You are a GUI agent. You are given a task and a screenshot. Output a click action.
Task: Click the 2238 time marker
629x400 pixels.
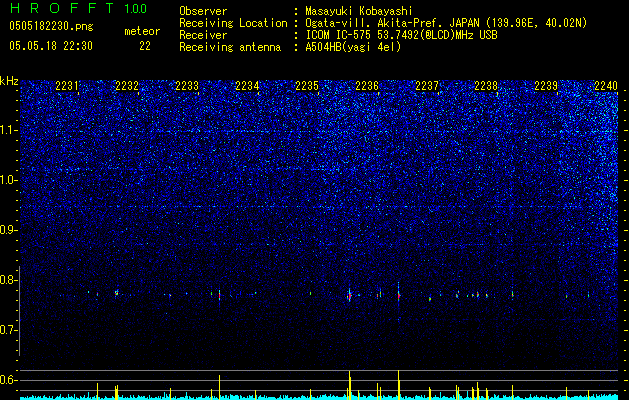click(x=486, y=86)
